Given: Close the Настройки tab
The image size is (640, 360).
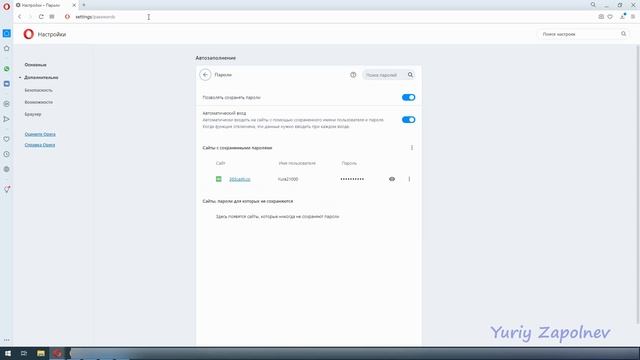Looking at the screenshot, I should 74,5.
